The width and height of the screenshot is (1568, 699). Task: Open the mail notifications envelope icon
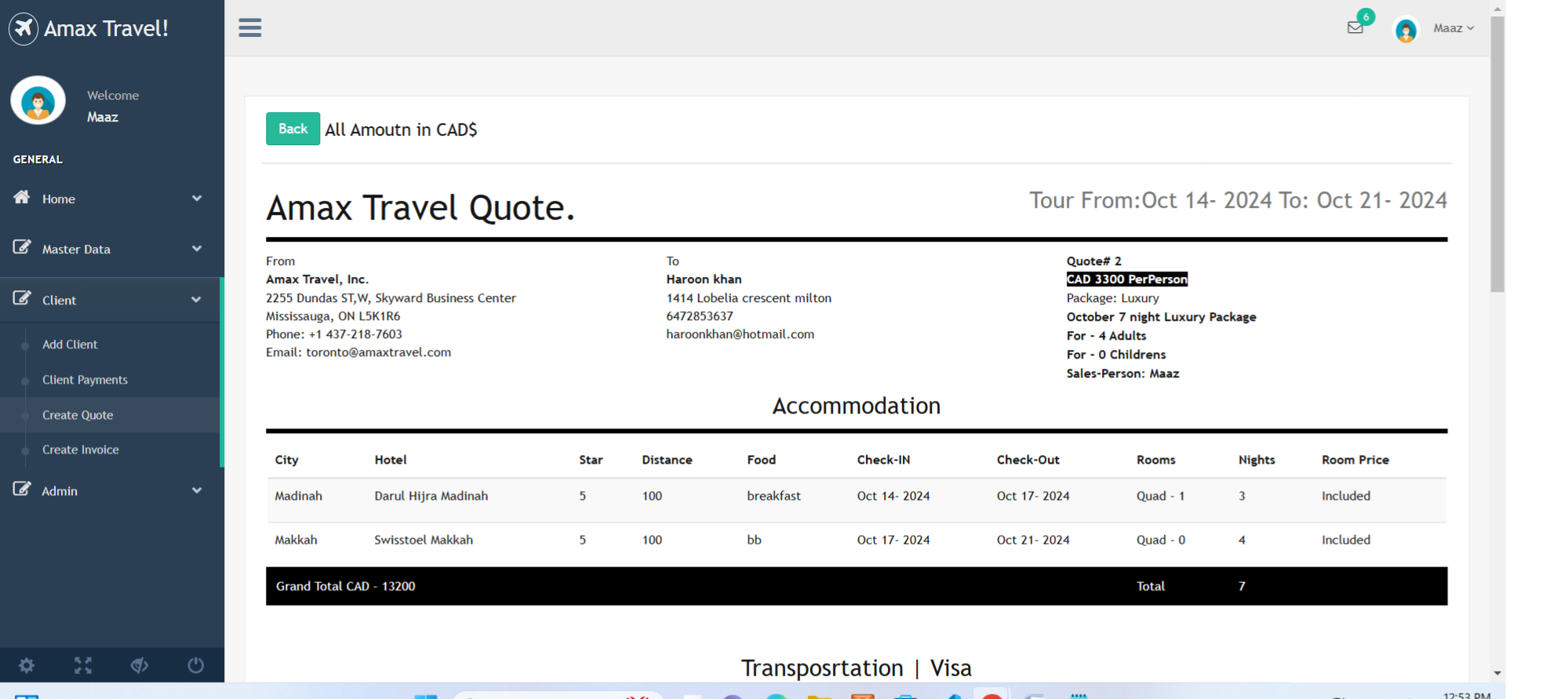(1355, 27)
